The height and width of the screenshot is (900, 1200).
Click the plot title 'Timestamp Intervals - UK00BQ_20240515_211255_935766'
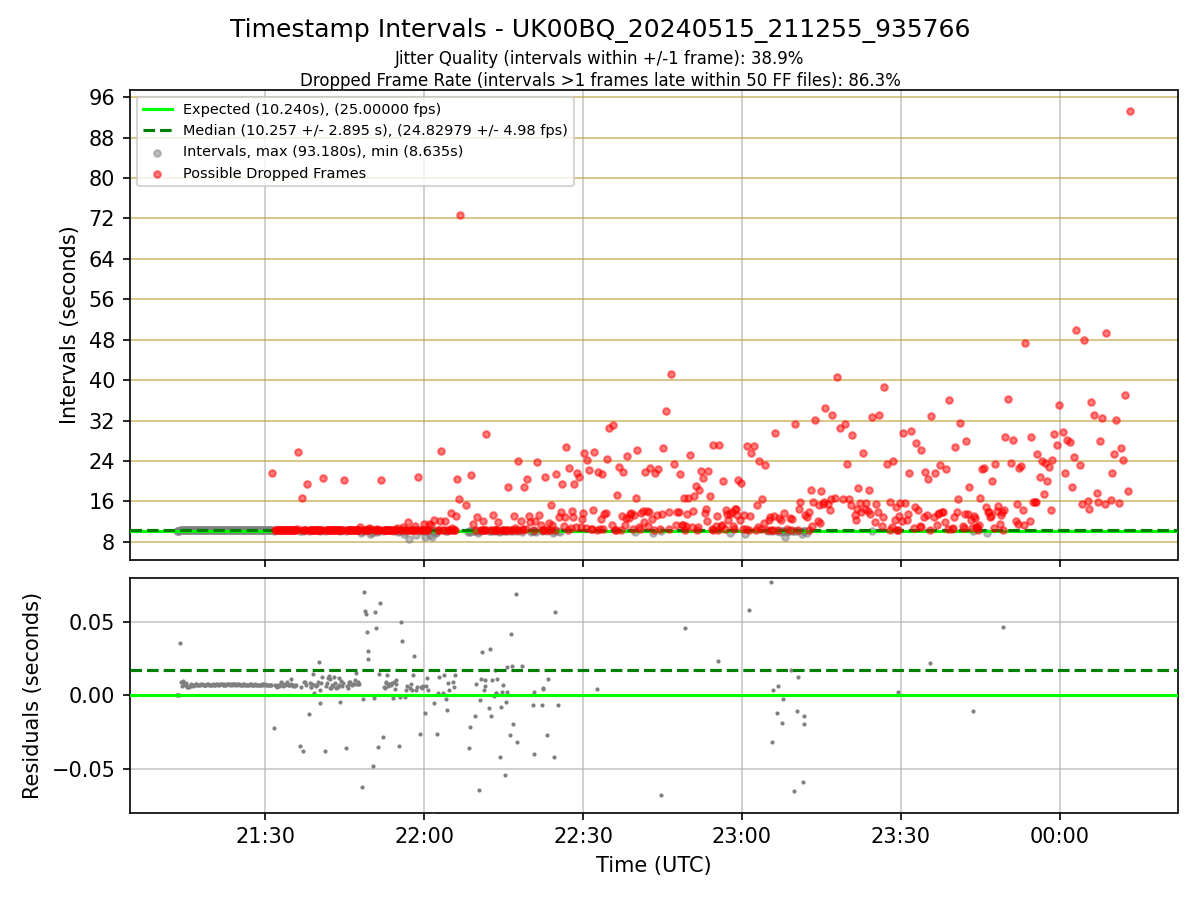(600, 29)
